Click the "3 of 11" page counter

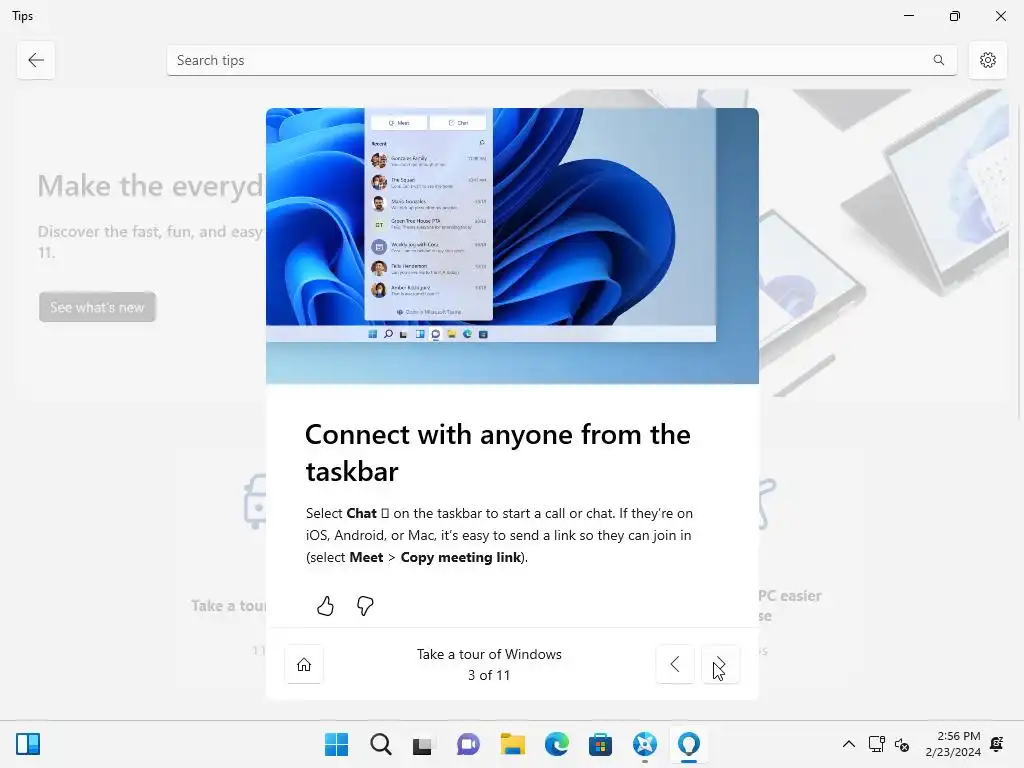pyautogui.click(x=488, y=675)
